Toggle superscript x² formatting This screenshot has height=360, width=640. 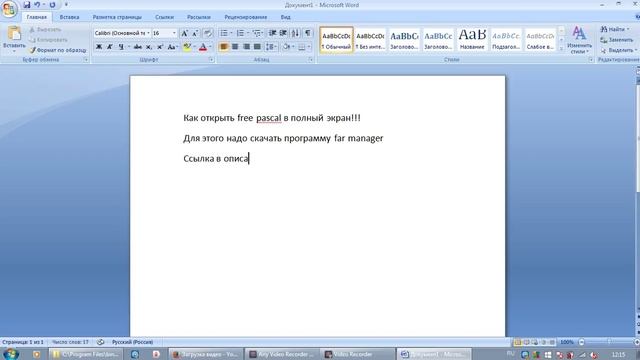pyautogui.click(x=160, y=47)
